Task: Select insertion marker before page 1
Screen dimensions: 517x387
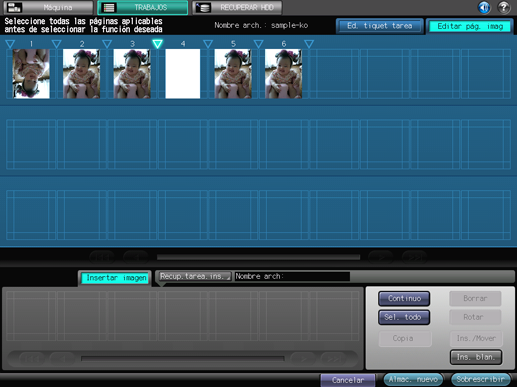Action: [10, 44]
